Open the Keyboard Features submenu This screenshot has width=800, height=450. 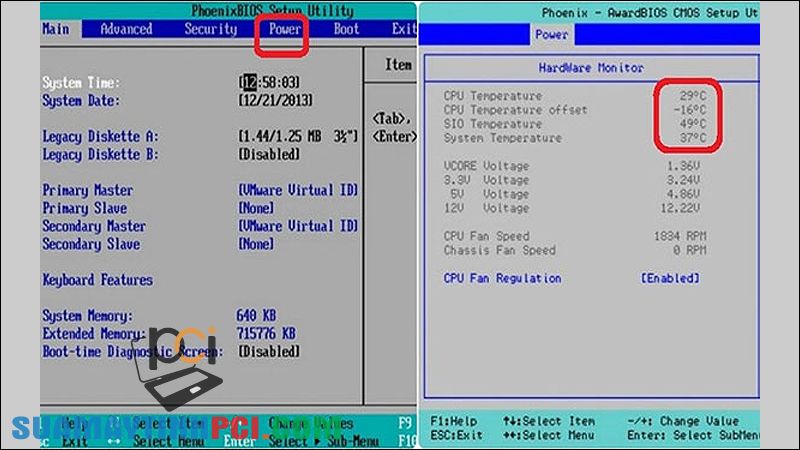pos(97,280)
